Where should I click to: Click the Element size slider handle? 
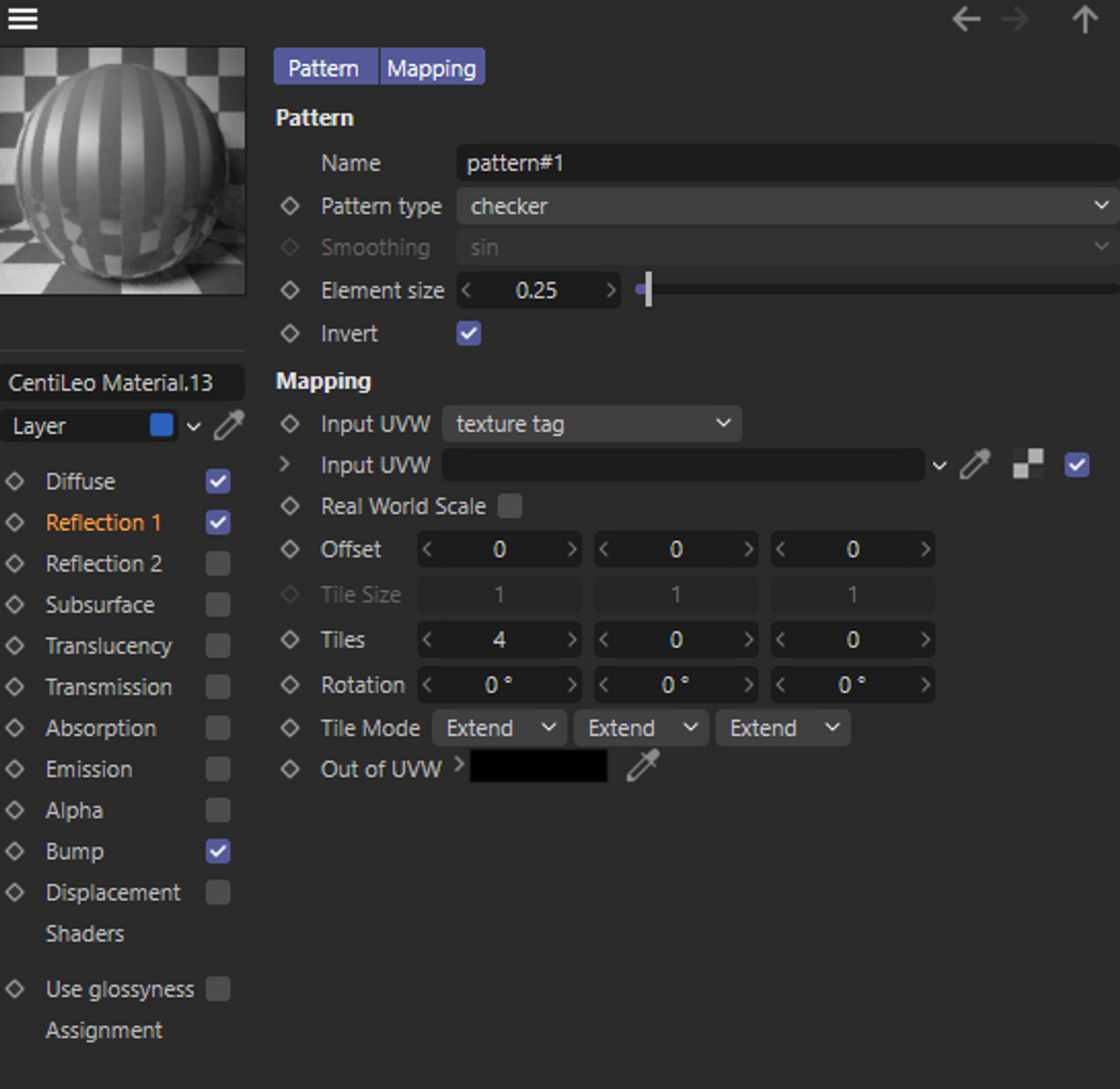pyautogui.click(x=648, y=290)
